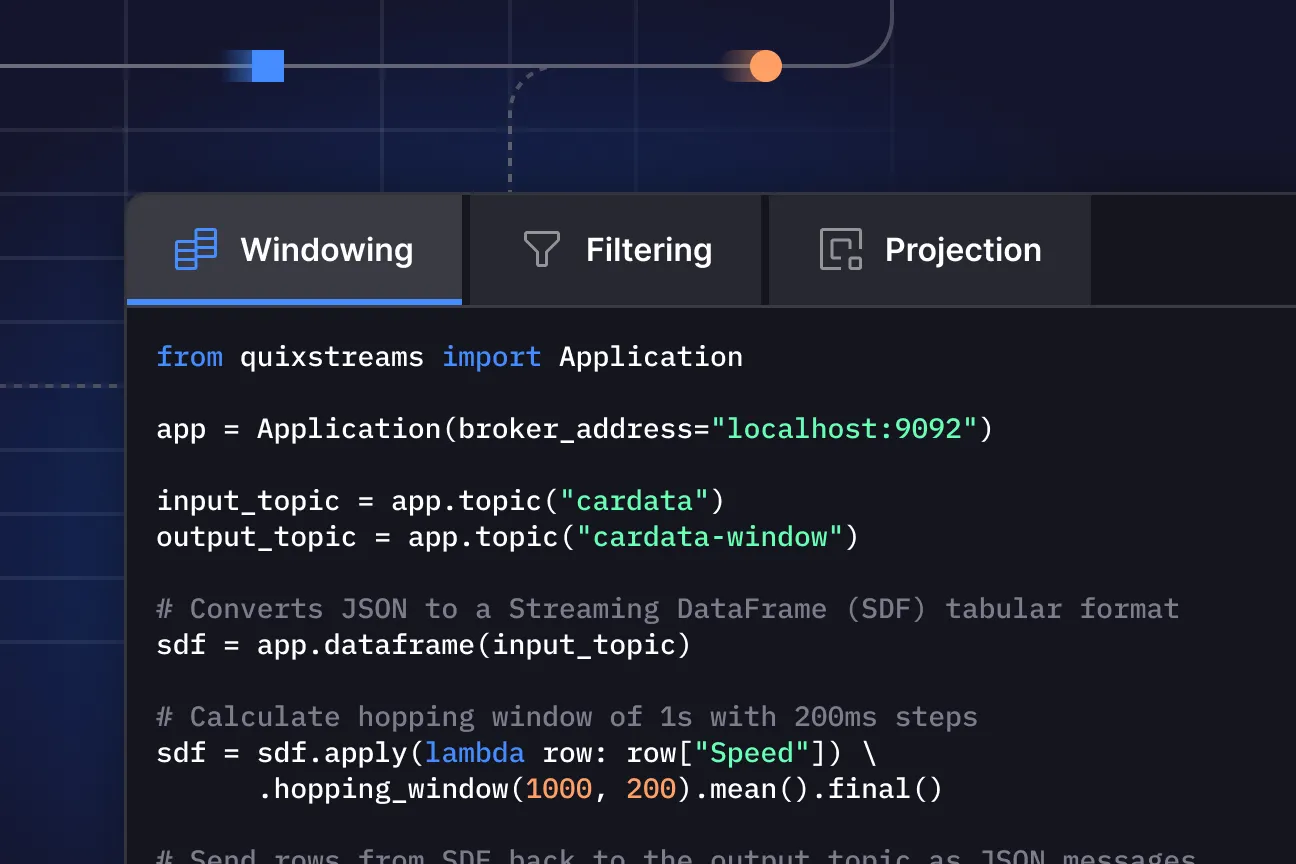Click the funnel icon beside Filtering
Image resolution: width=1296 pixels, height=864 pixels.
click(x=541, y=249)
